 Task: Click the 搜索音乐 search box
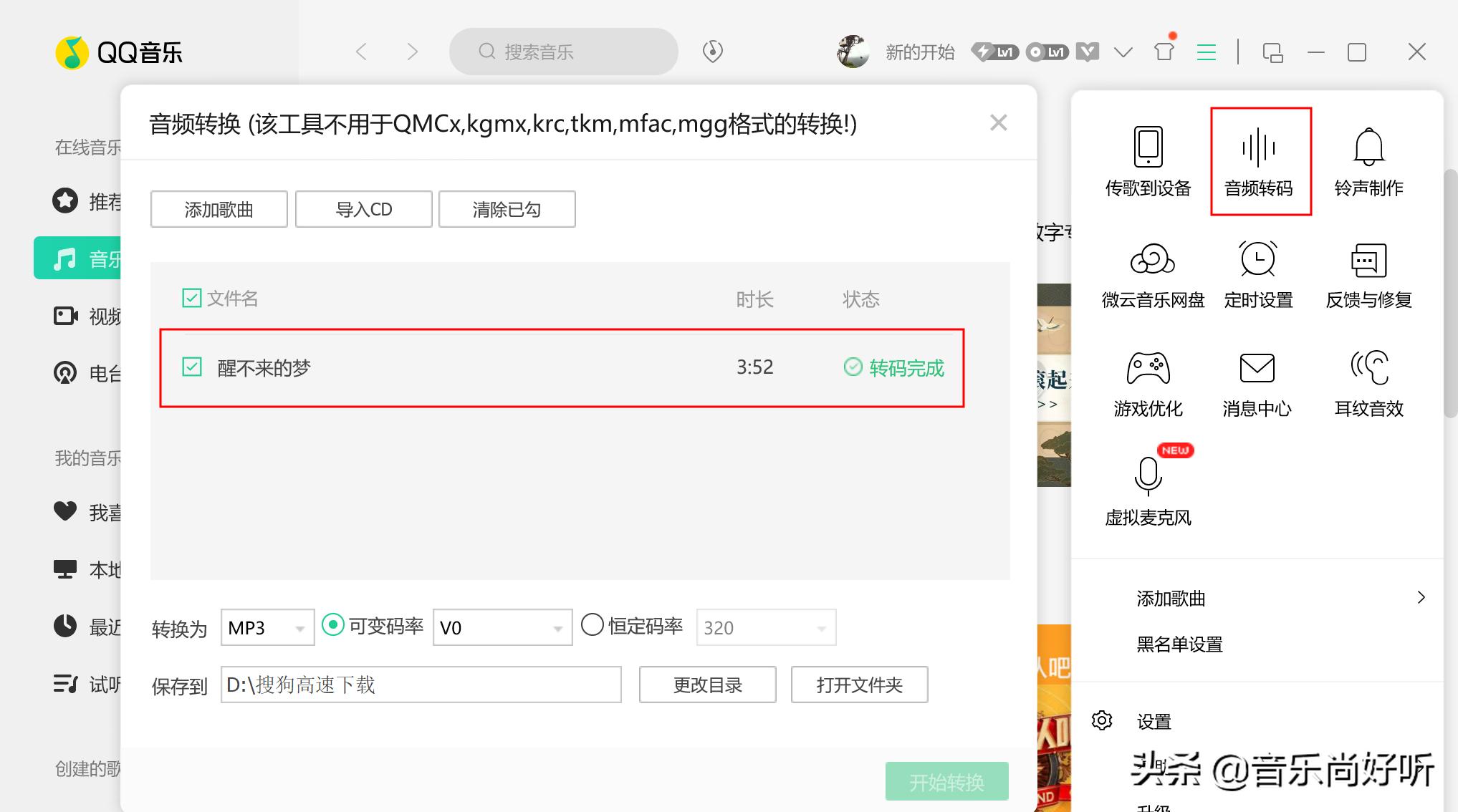pyautogui.click(x=563, y=51)
